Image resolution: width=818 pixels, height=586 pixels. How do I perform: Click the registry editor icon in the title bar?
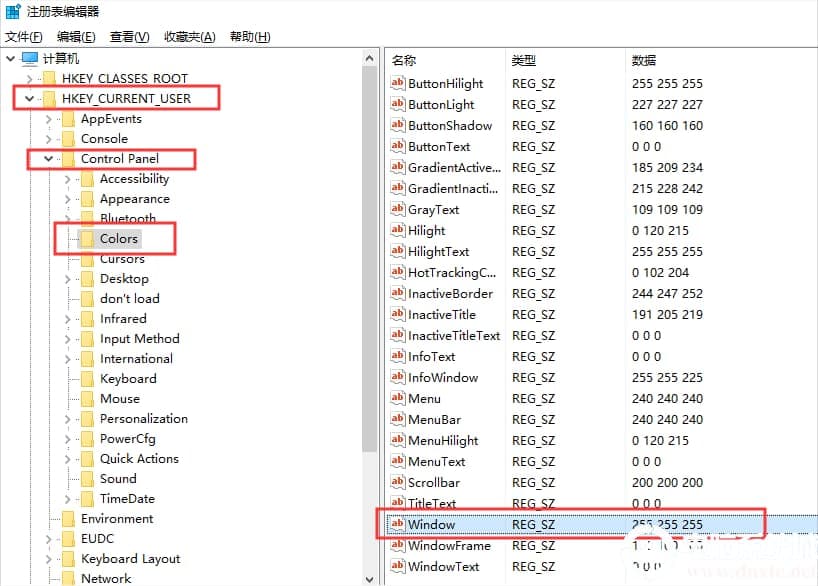click(x=10, y=10)
